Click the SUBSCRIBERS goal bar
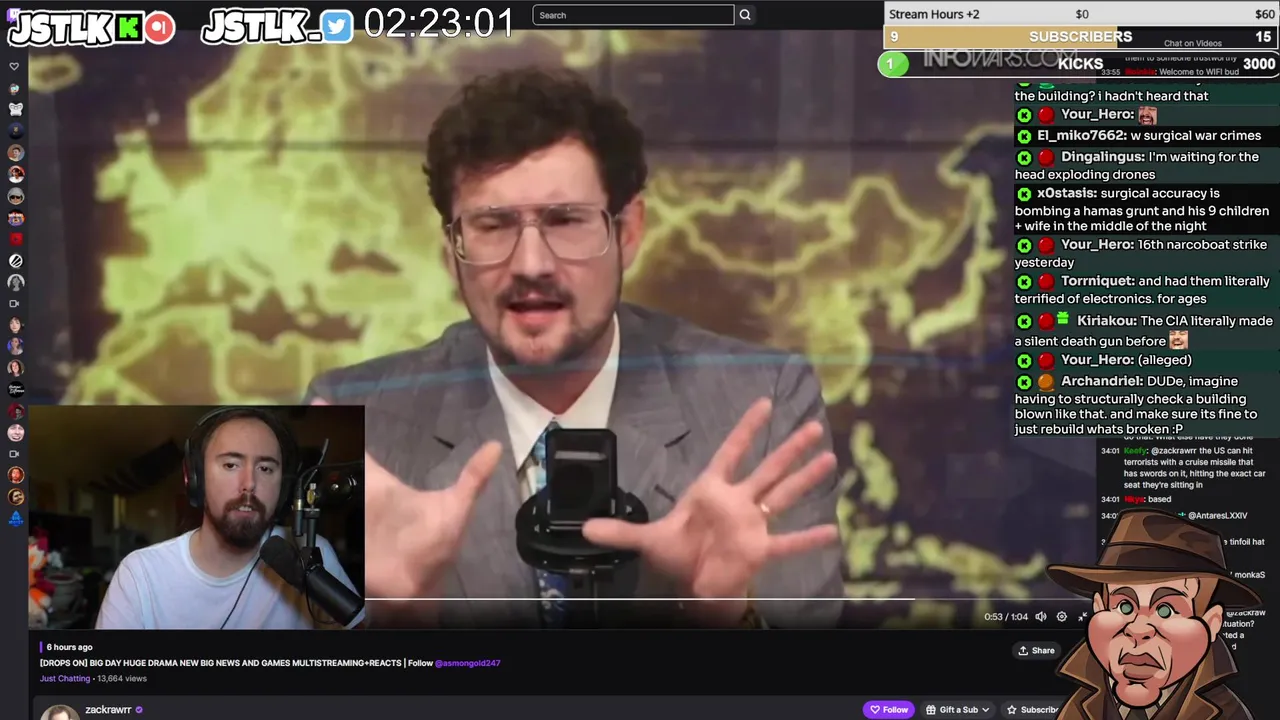The width and height of the screenshot is (1280, 720). pyautogui.click(x=1081, y=37)
